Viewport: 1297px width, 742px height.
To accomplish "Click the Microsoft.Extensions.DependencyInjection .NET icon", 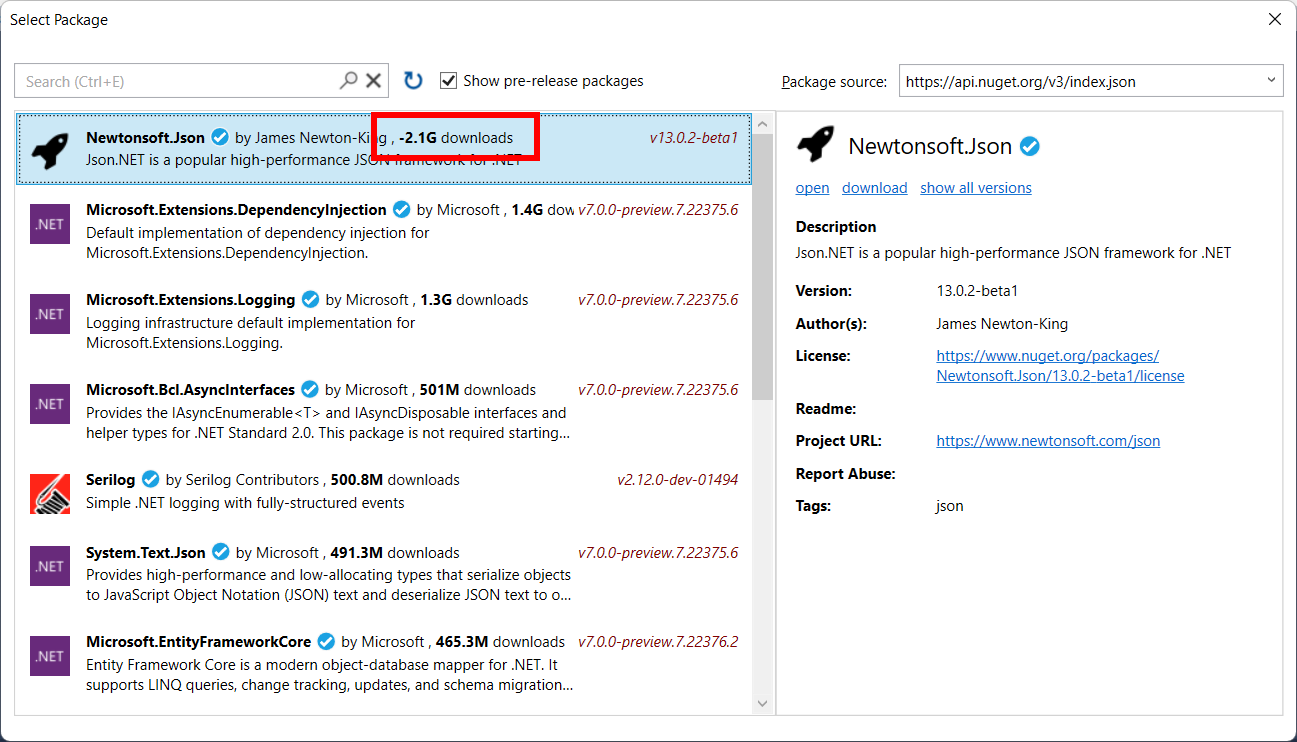I will 50,224.
